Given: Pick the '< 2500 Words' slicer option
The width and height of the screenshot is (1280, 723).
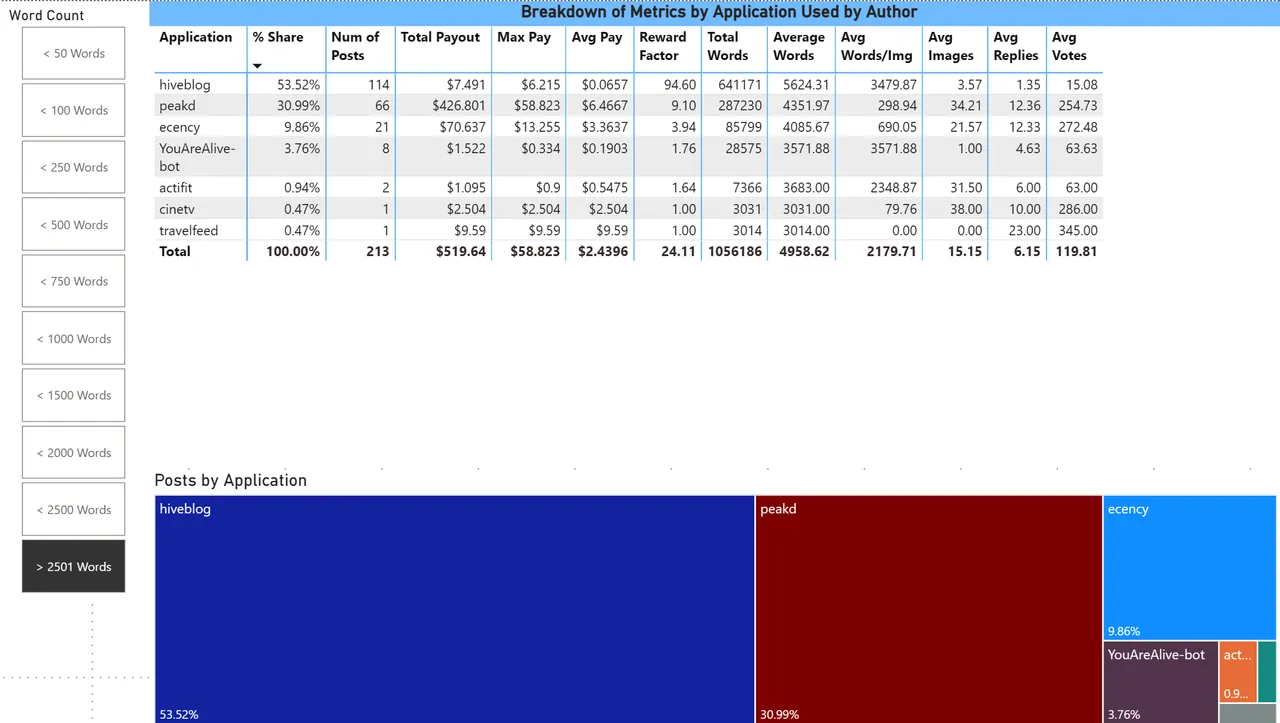Looking at the screenshot, I should click(x=74, y=510).
